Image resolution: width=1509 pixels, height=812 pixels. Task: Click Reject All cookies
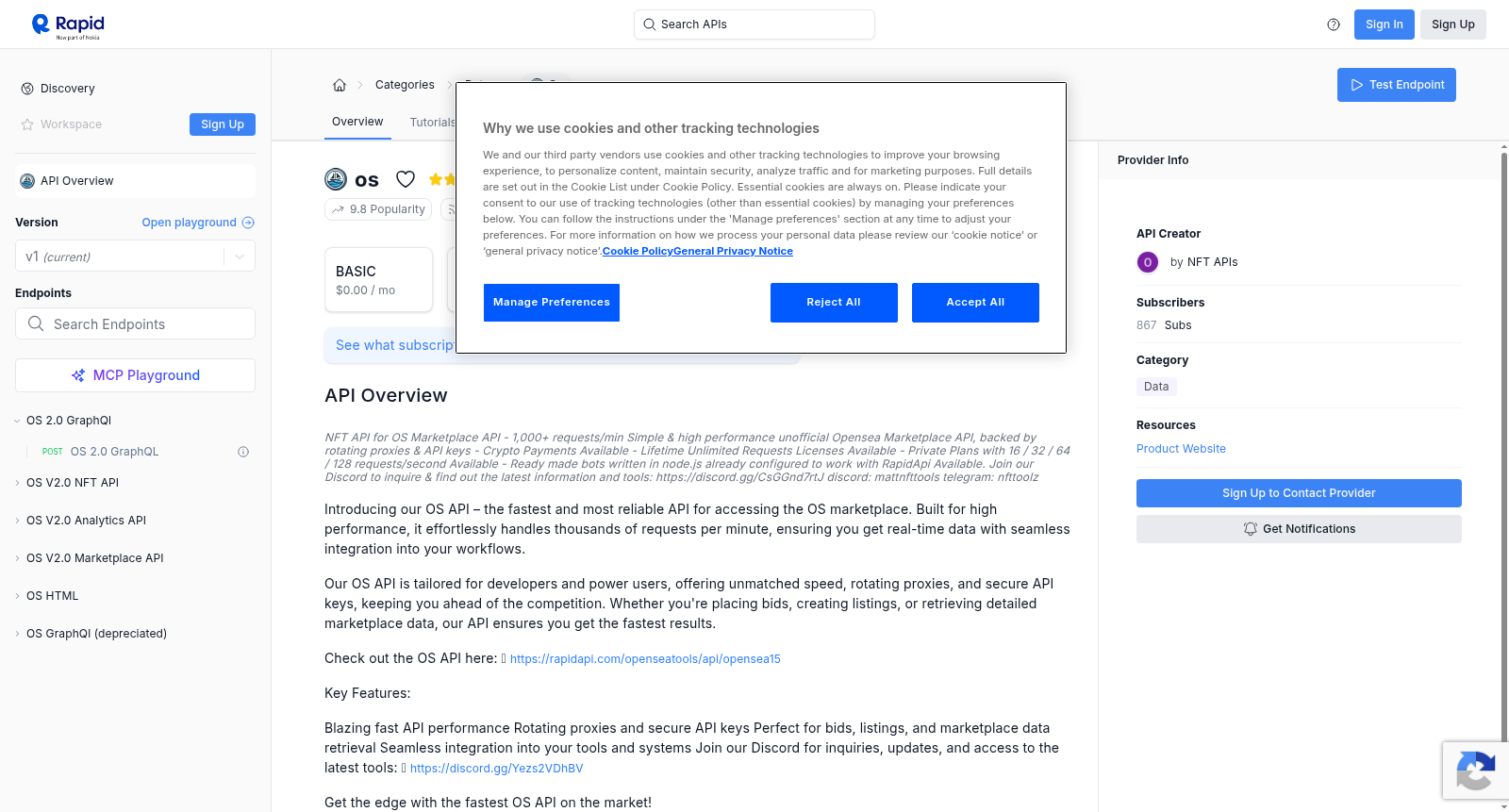[834, 303]
